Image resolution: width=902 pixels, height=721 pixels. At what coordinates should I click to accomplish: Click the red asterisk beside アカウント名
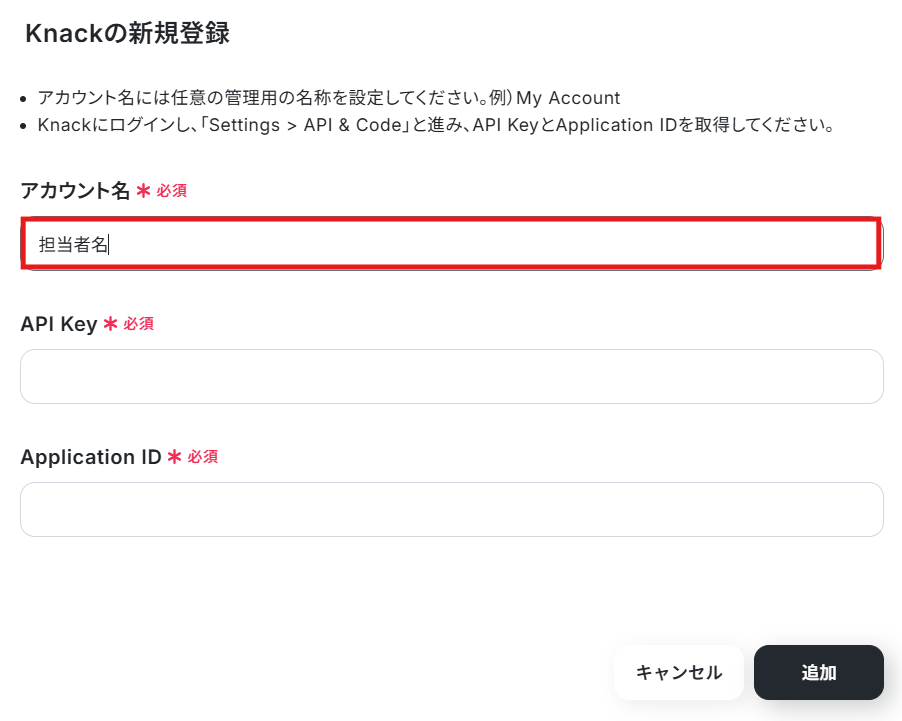click(143, 190)
